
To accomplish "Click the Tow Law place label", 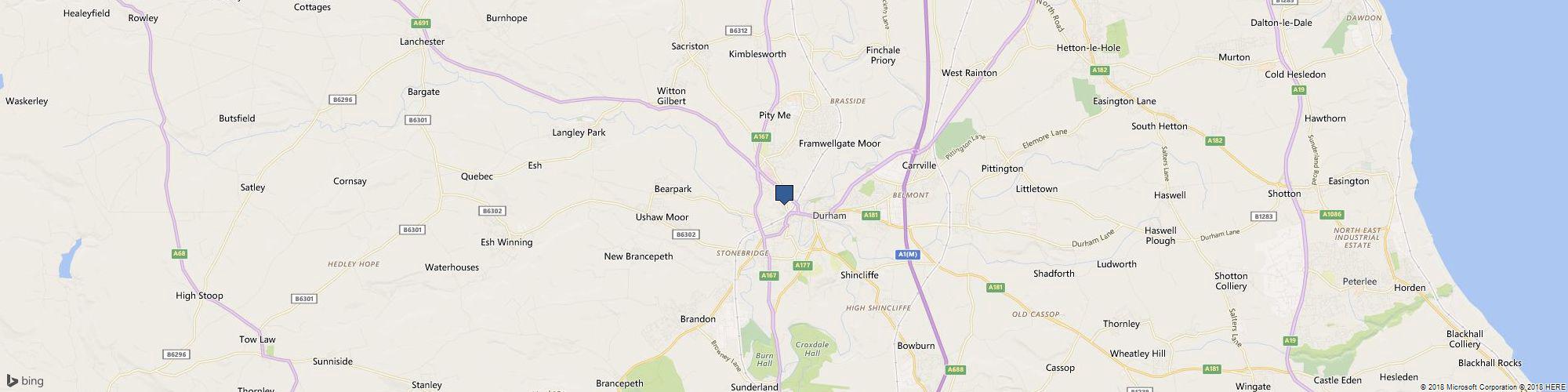I will (x=257, y=339).
